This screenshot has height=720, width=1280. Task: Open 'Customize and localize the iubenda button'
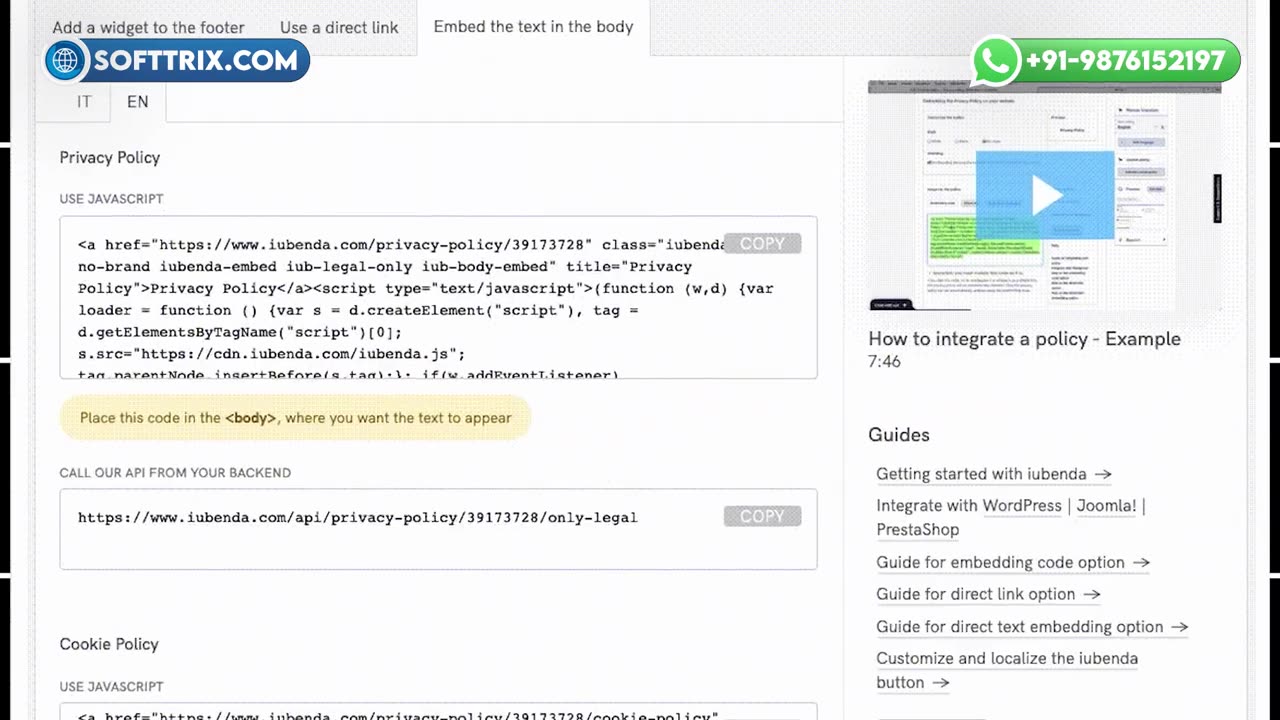point(1007,670)
